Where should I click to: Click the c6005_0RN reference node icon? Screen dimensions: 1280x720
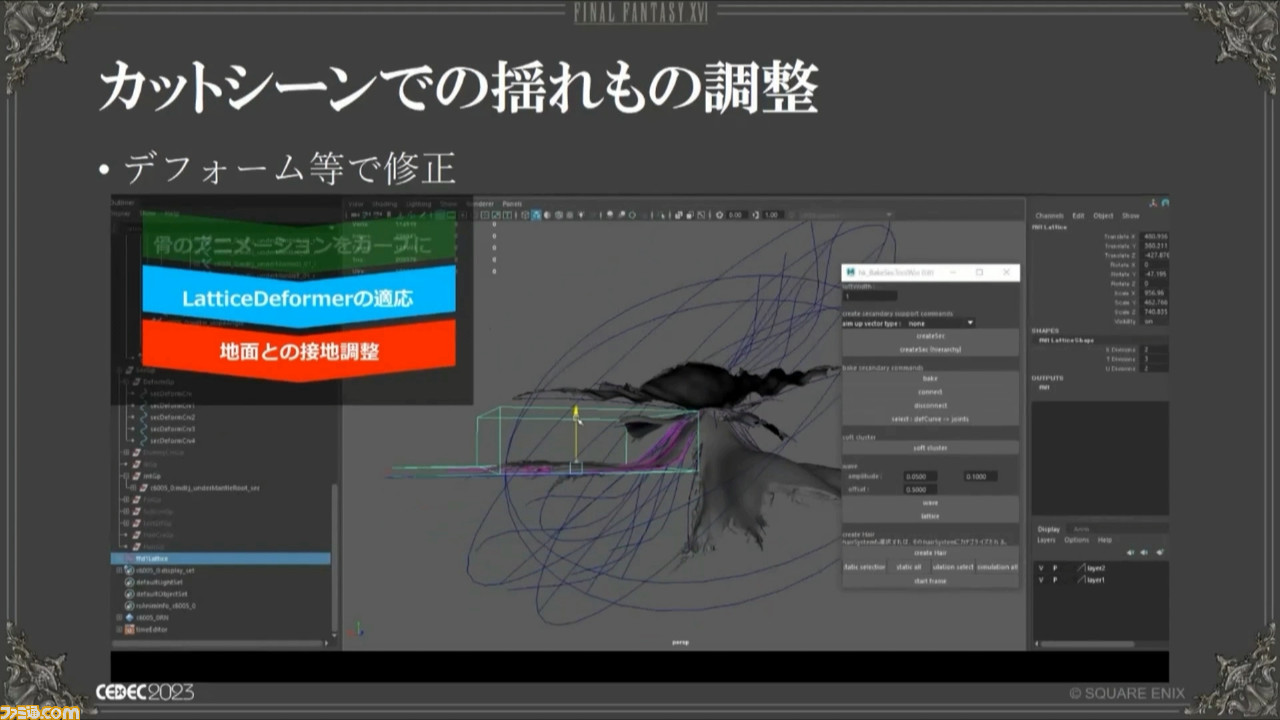(x=130, y=618)
